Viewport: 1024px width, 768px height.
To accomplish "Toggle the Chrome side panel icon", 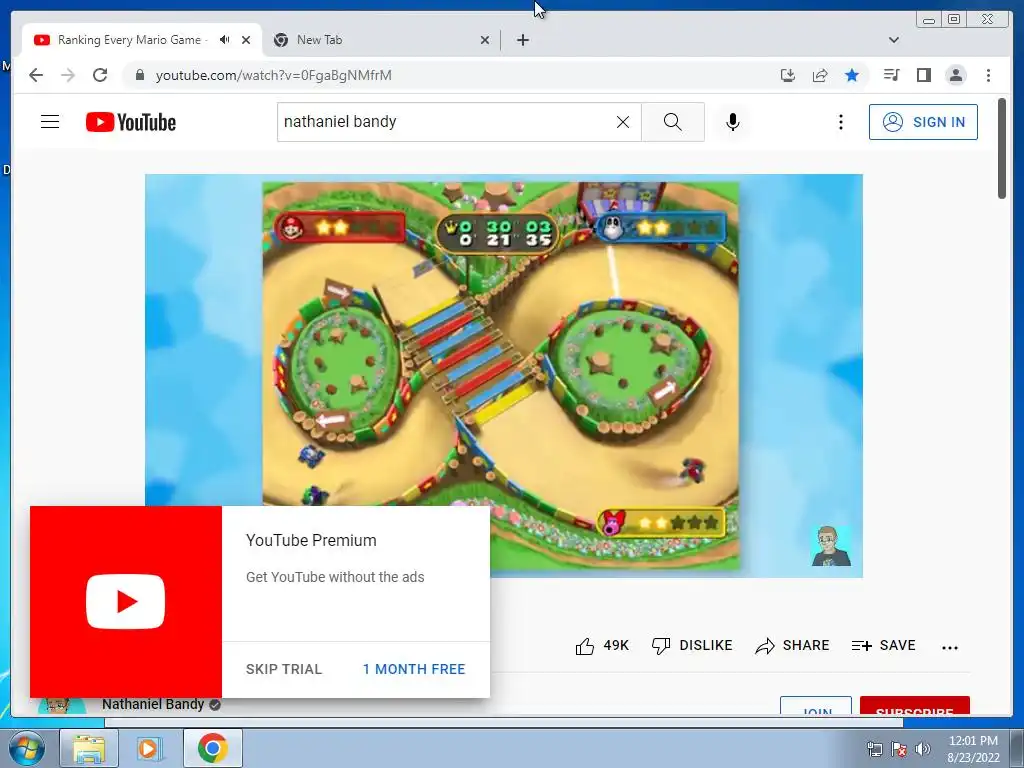I will coord(923,75).
